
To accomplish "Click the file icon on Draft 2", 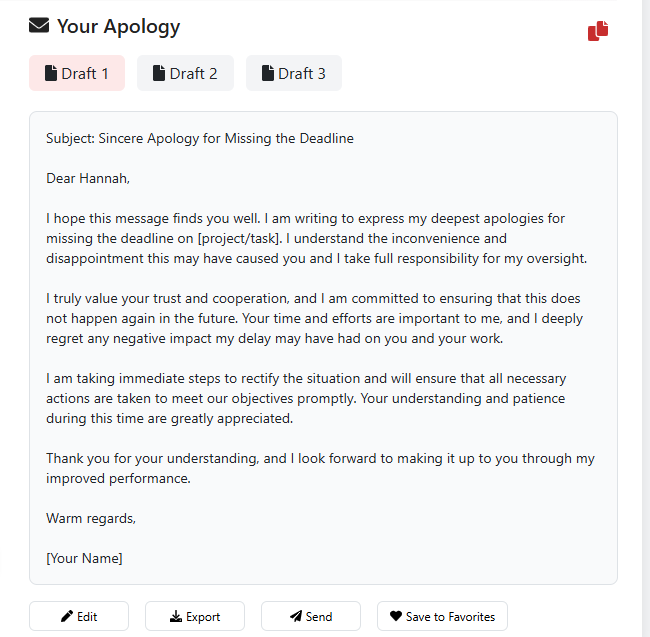I will point(159,73).
